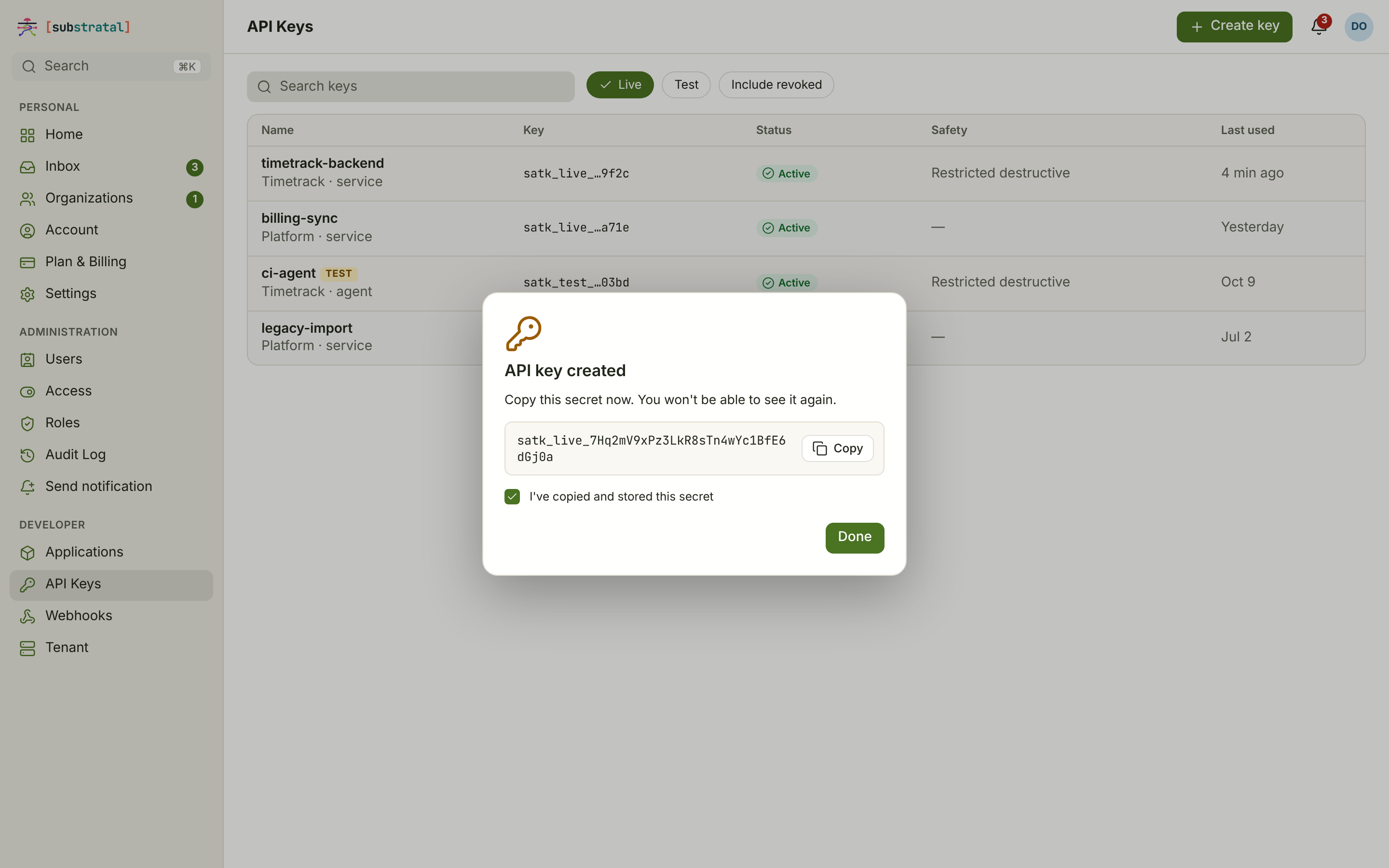Go to Organizations in sidebar
Image resolution: width=1389 pixels, height=868 pixels.
pyautogui.click(x=111, y=198)
